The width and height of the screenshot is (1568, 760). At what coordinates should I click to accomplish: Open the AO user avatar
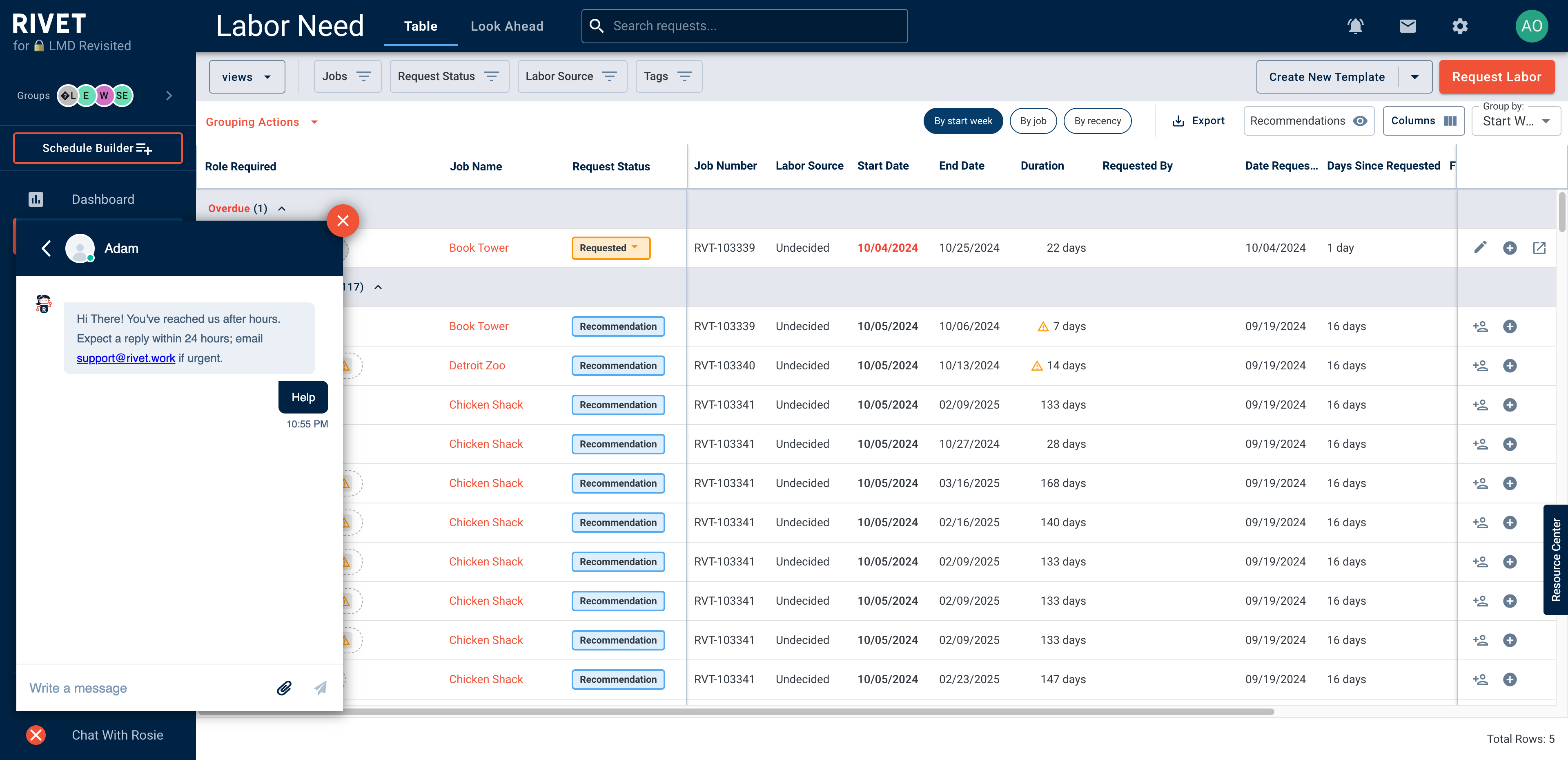point(1531,26)
